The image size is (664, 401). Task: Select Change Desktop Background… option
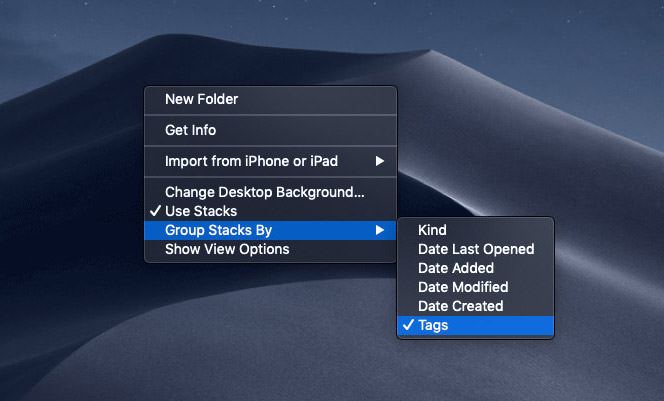click(x=270, y=192)
